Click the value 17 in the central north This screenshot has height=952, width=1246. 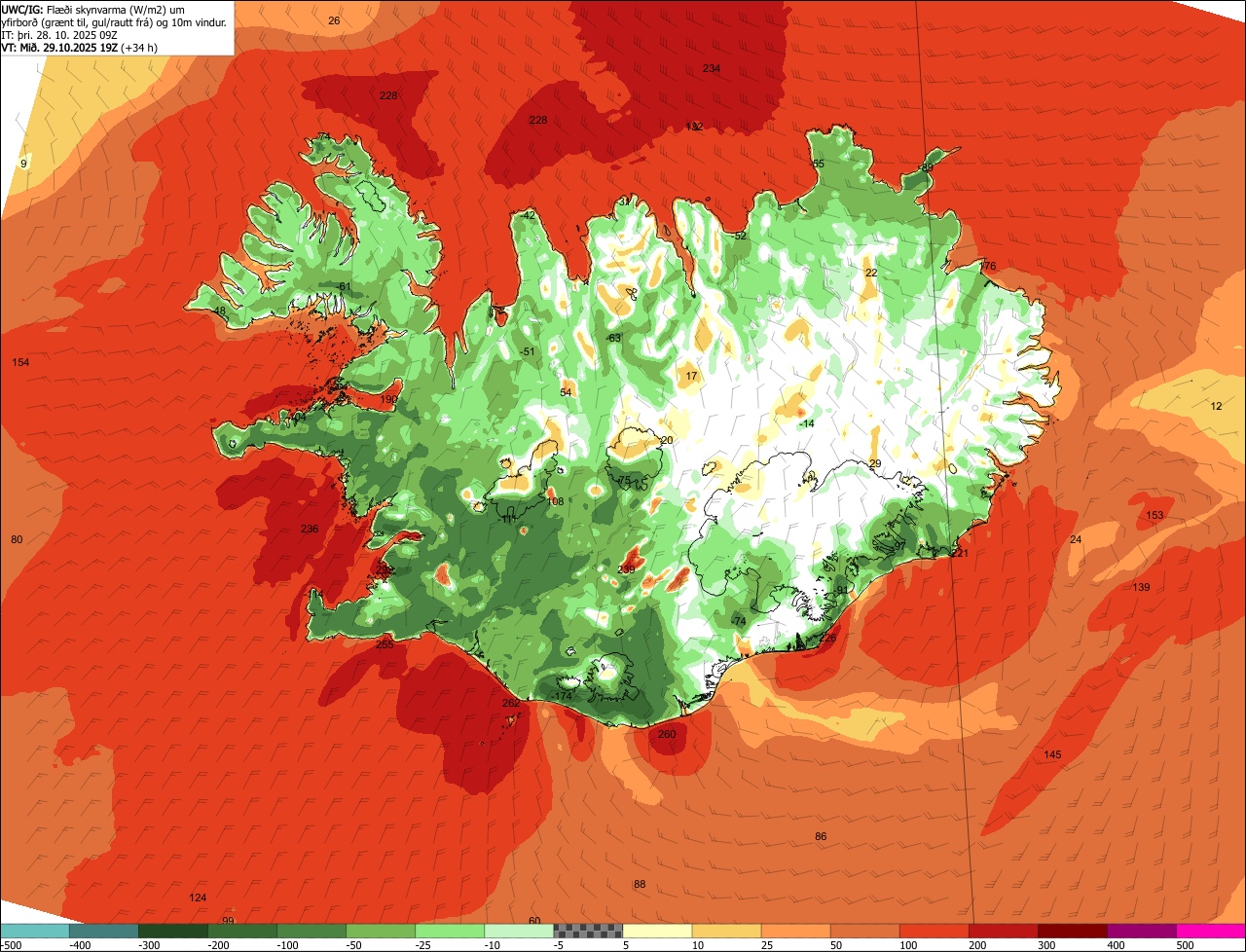pos(692,376)
